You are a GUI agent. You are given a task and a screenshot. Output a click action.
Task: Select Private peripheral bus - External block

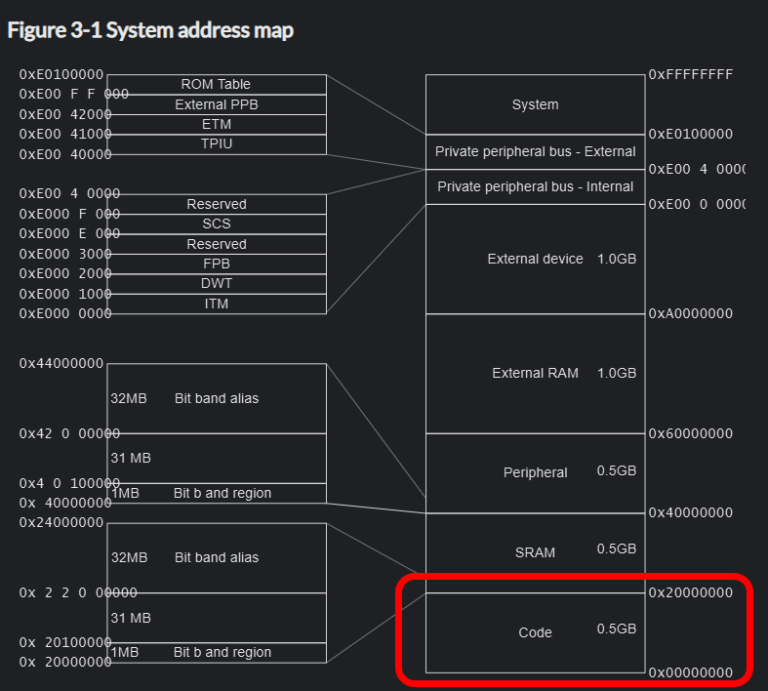click(535, 152)
